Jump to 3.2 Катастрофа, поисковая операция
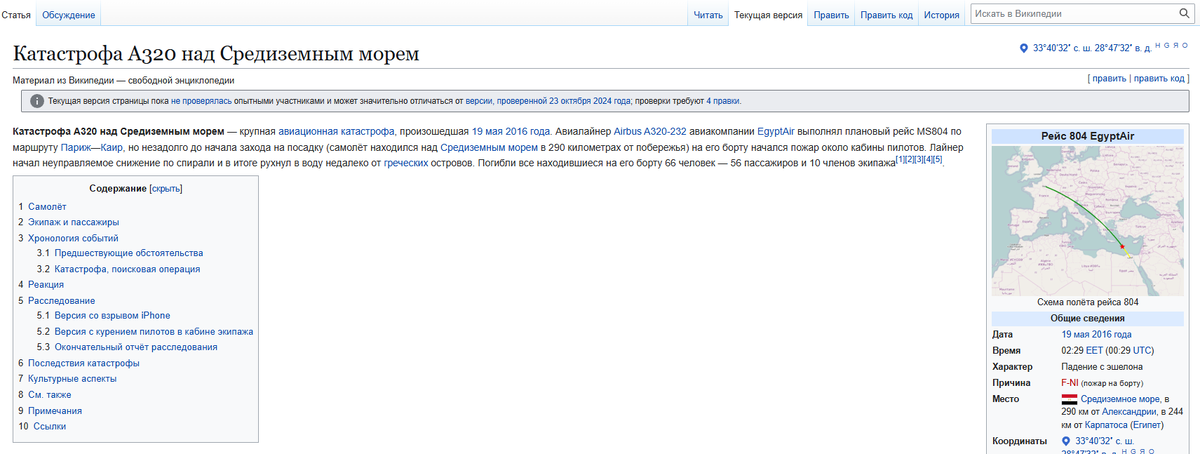Viewport: 1200px width, 454px height. (118, 269)
